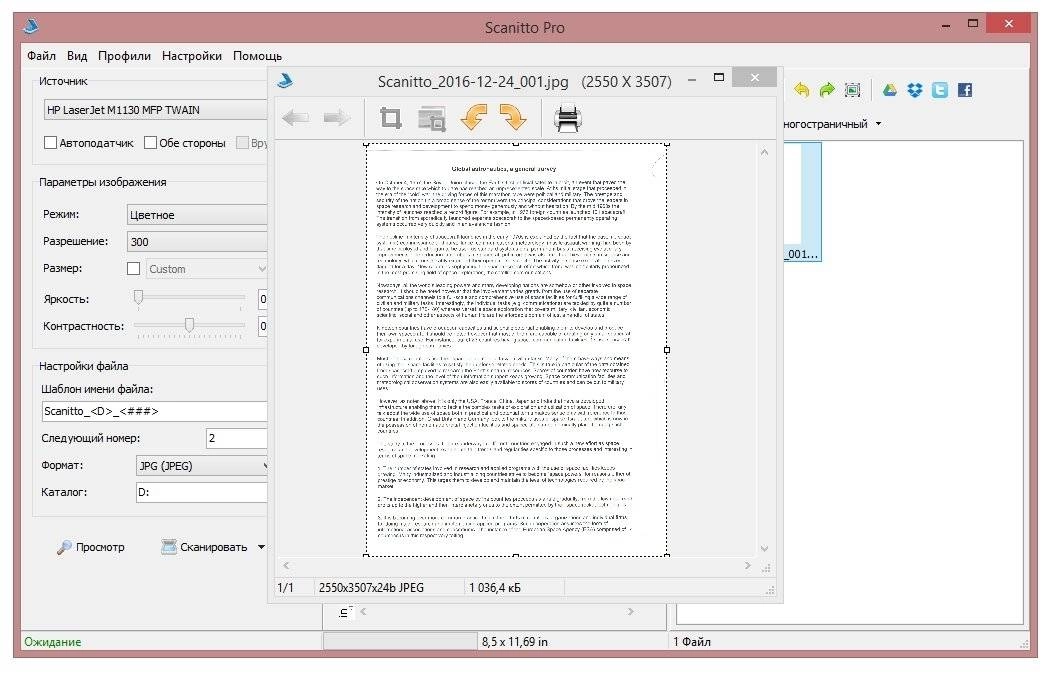
Task: Open the многостраничный dropdown arrow
Action: tap(878, 124)
